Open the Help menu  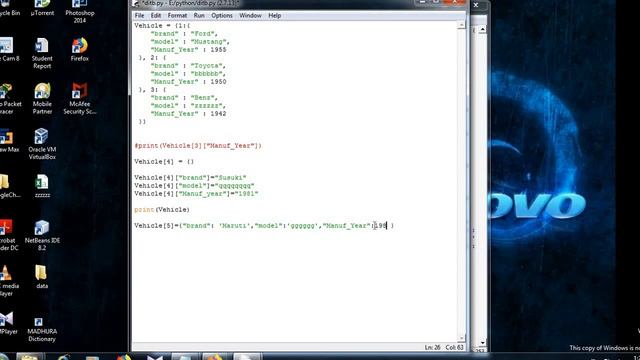[x=274, y=16]
